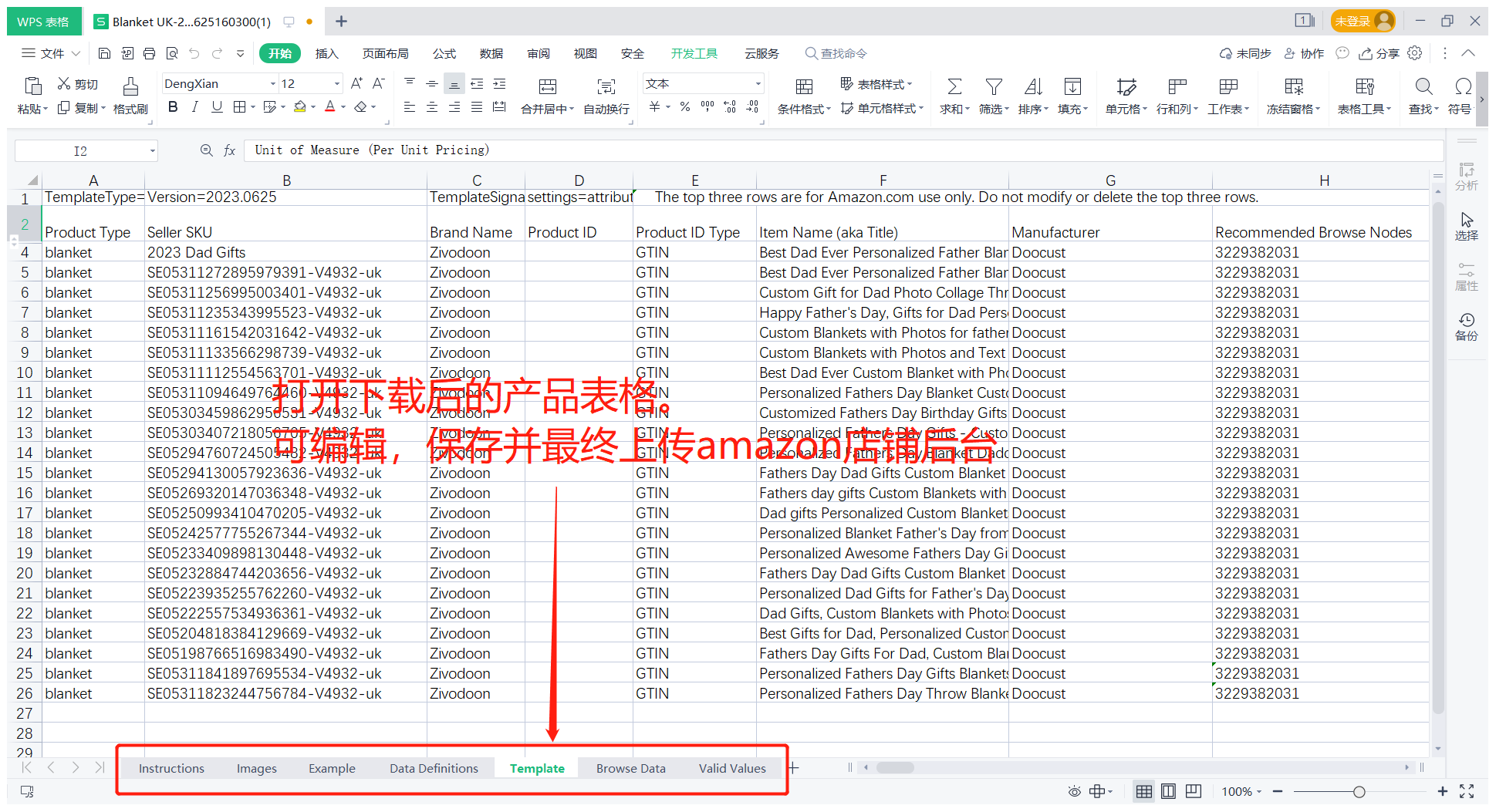Open the font size 12 dropdown
The image size is (1496, 812).
click(336, 83)
